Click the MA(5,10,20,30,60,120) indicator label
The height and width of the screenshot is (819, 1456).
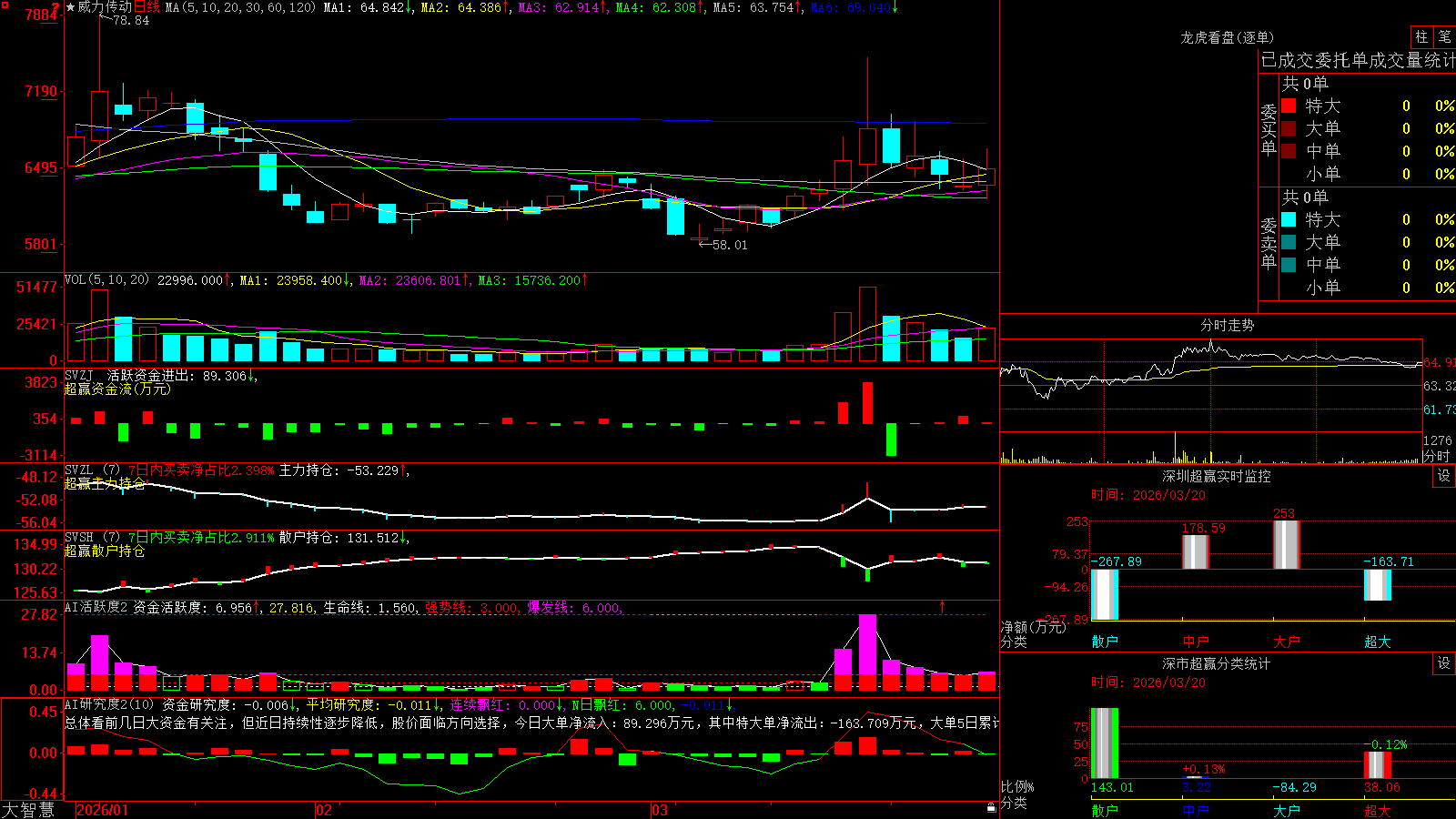pyautogui.click(x=241, y=7)
